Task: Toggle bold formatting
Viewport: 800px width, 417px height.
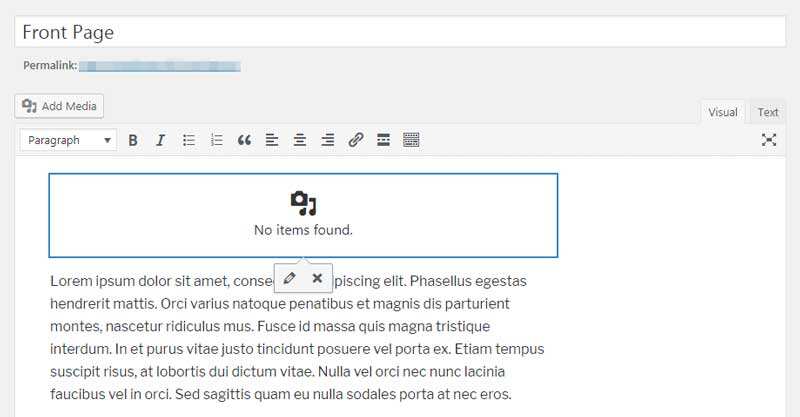Action: point(133,140)
